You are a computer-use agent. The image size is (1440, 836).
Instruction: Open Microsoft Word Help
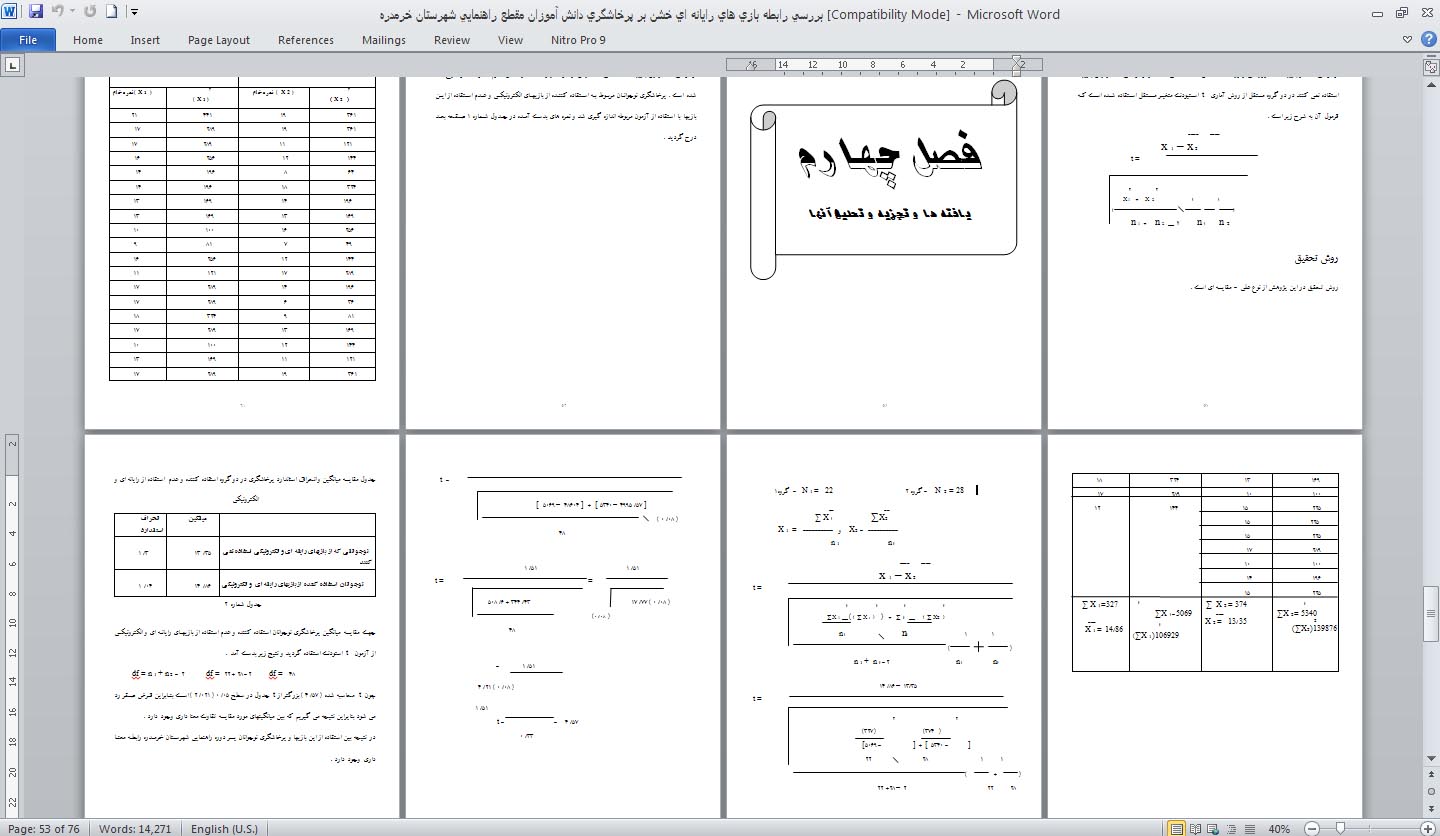(1427, 40)
